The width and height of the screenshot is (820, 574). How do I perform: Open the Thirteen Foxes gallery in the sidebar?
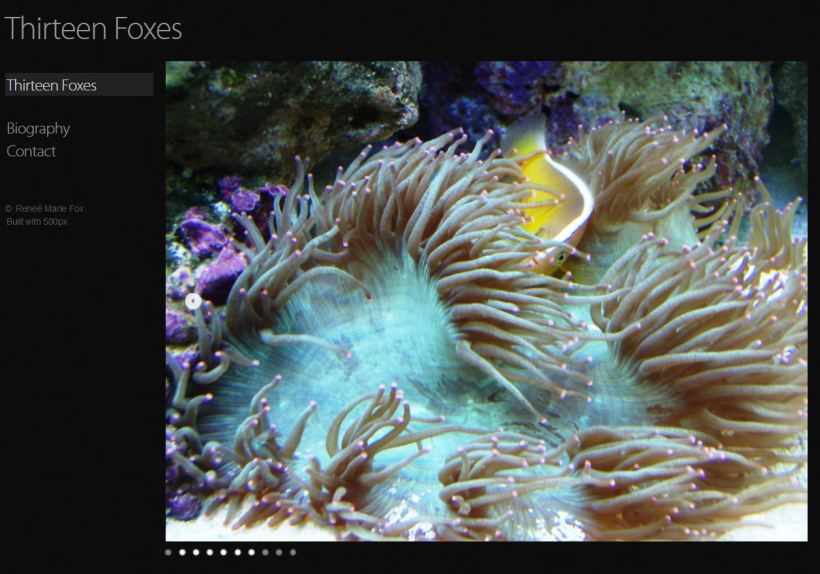(52, 85)
